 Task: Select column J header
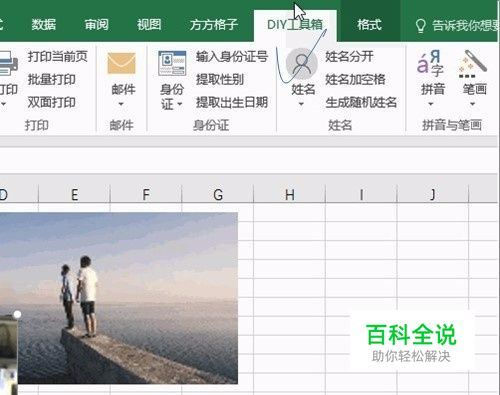[x=433, y=194]
